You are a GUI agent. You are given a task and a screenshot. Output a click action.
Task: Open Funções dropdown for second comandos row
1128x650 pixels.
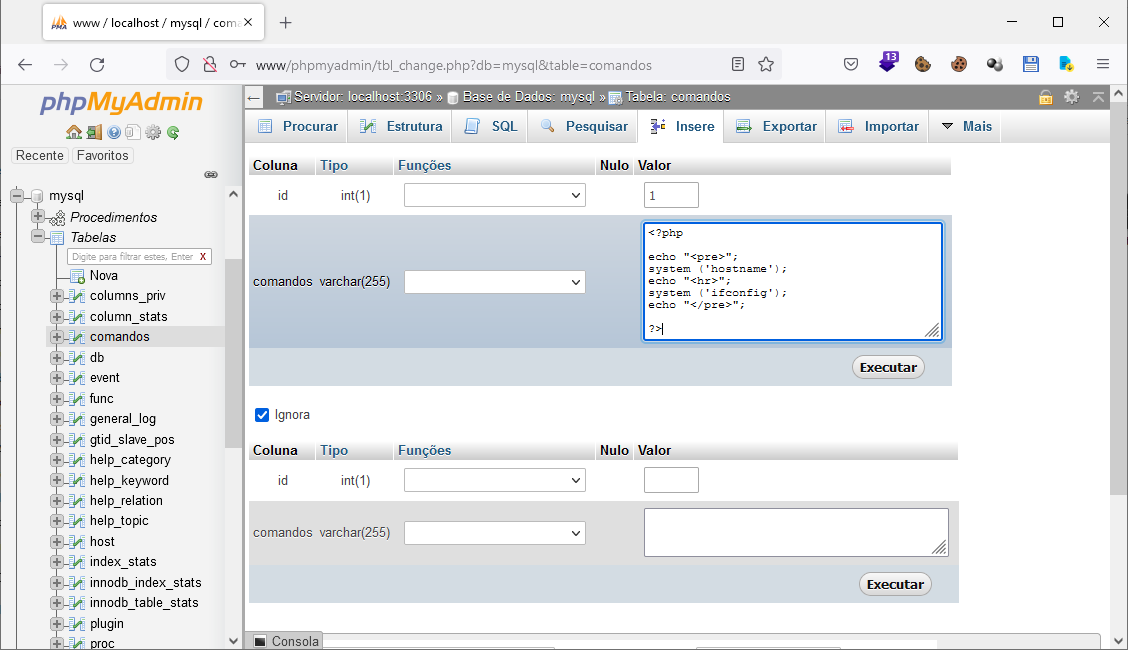[495, 533]
